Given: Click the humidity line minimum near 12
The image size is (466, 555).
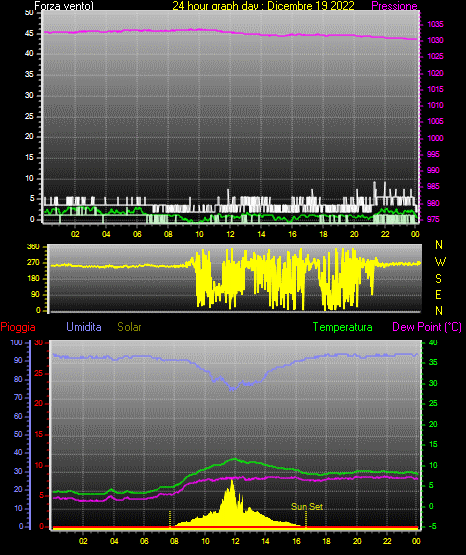Looking at the screenshot, I should pyautogui.click(x=232, y=389).
